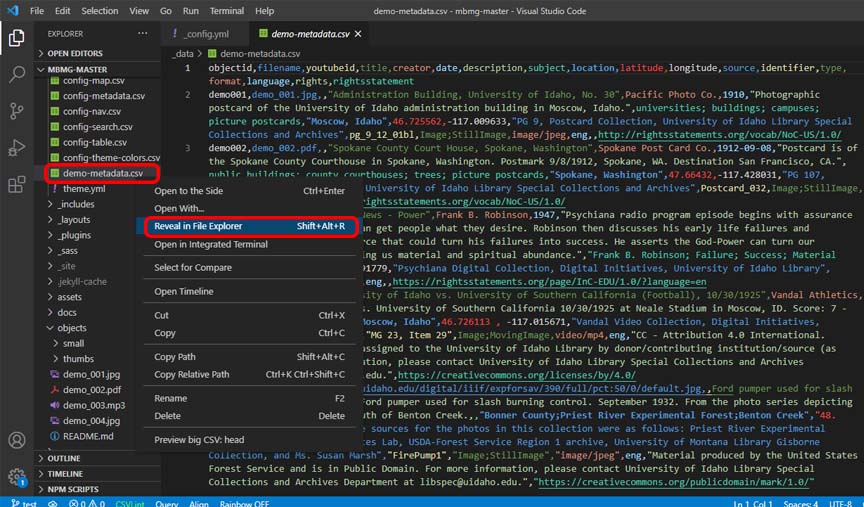Toggle Rainbow OFF in the status bar
This screenshot has height=507, width=864.
tap(245, 503)
